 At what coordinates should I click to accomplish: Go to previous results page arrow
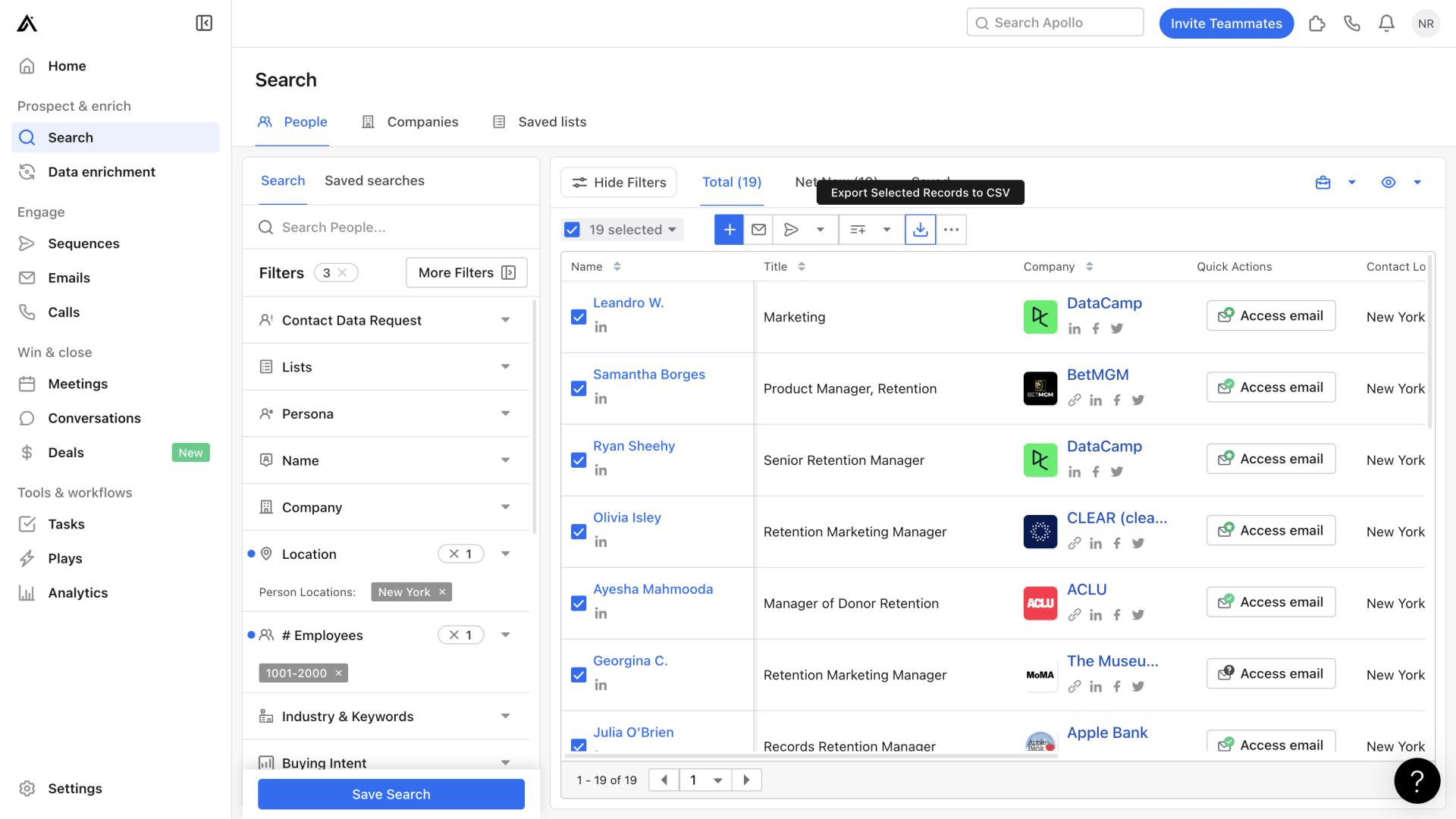[x=664, y=780]
